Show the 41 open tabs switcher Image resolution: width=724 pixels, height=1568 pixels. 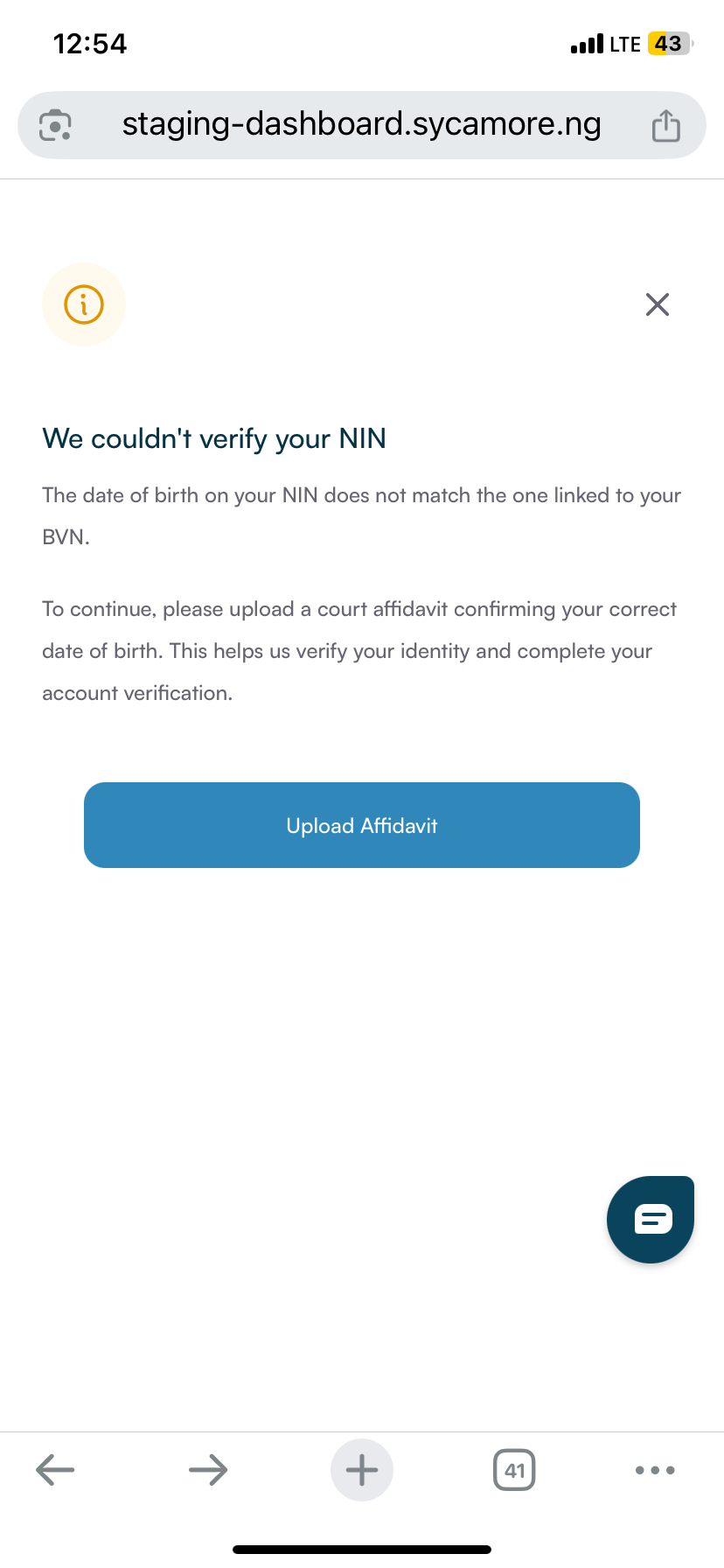pyautogui.click(x=514, y=1470)
